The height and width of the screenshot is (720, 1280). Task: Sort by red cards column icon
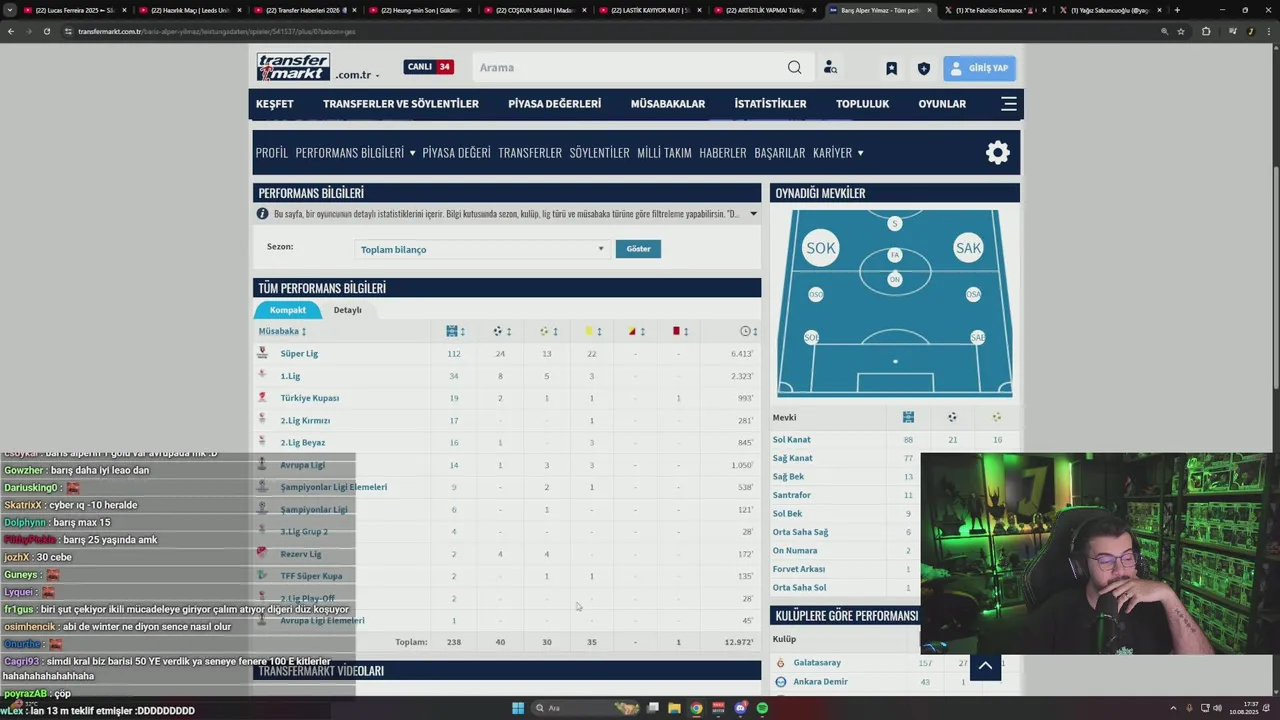click(x=679, y=331)
